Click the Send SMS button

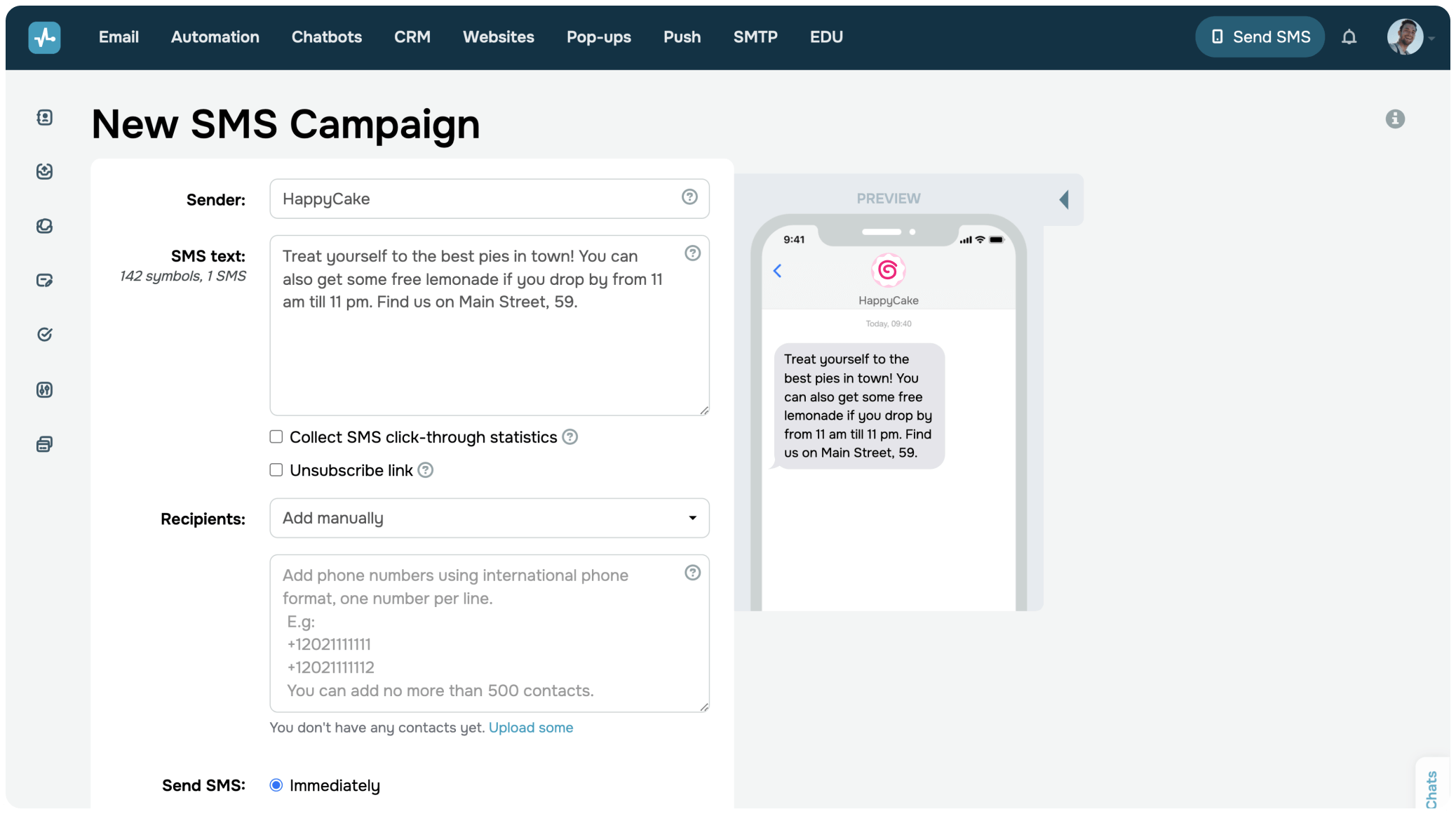(x=1260, y=37)
